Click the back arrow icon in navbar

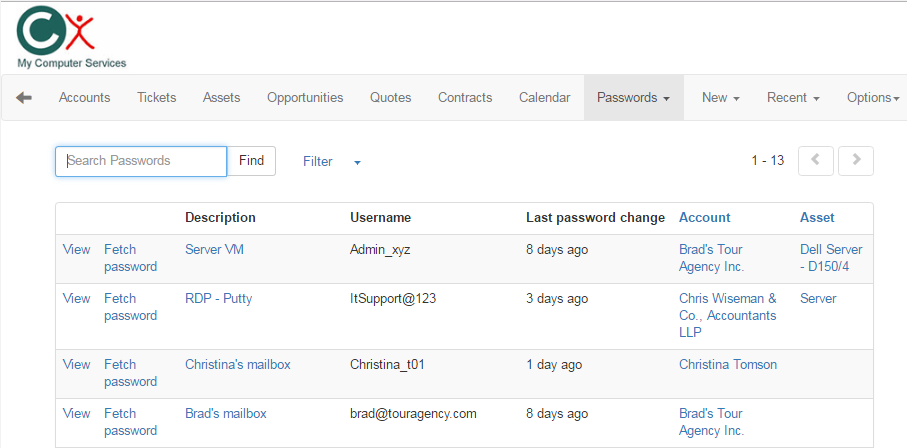(x=24, y=97)
